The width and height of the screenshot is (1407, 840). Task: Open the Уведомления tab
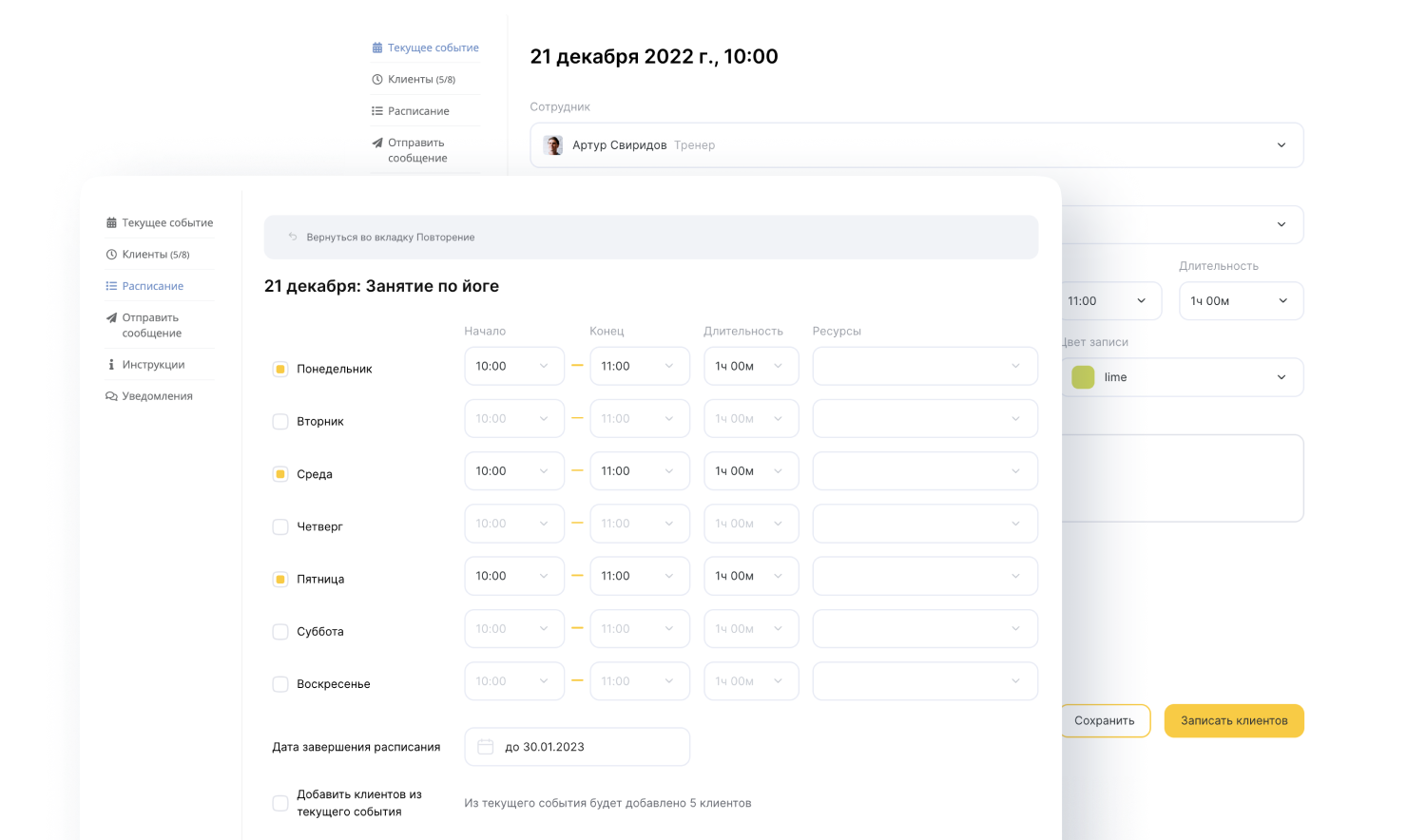coord(149,396)
